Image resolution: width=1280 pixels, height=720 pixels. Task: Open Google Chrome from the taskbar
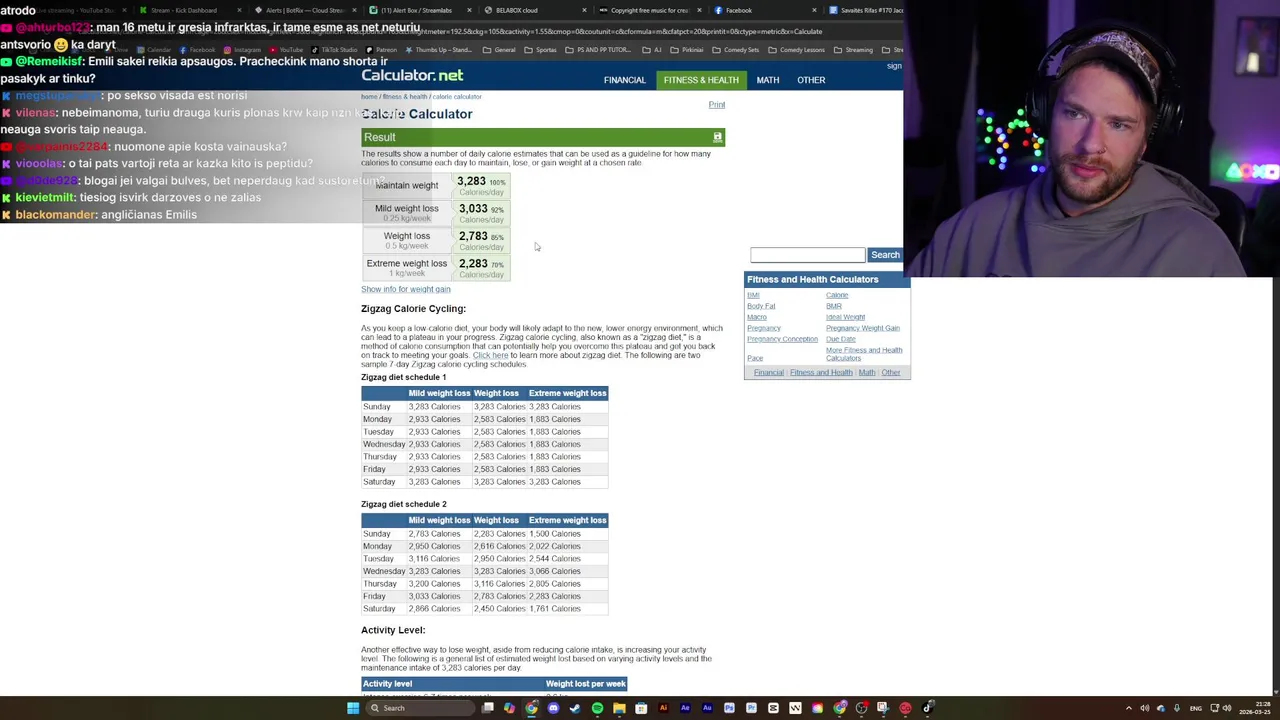tap(531, 708)
